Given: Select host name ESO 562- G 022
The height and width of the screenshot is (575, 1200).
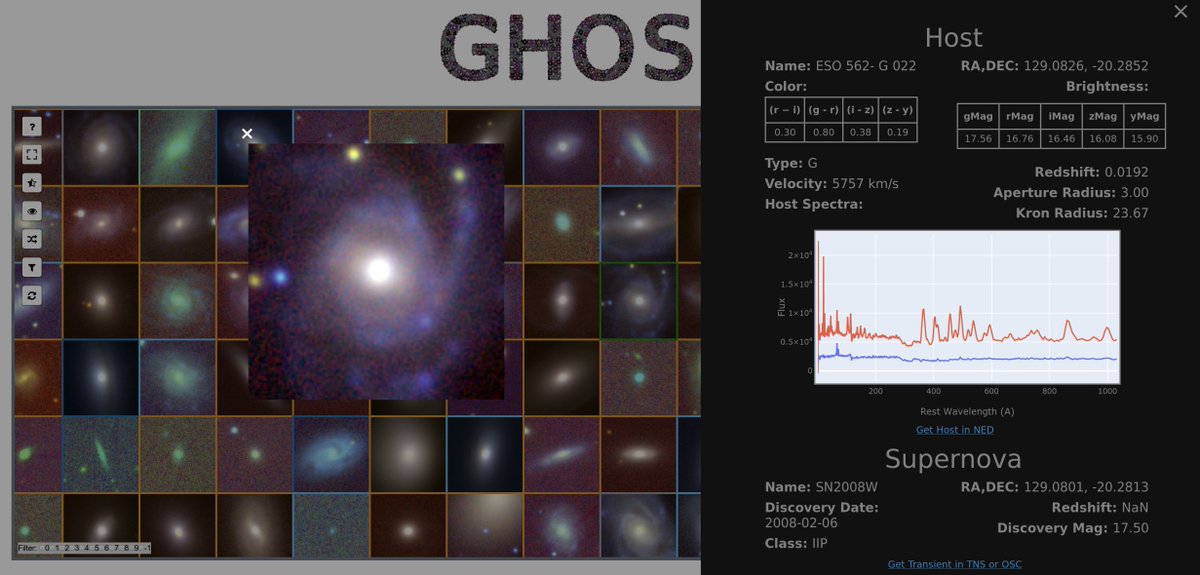Looking at the screenshot, I should point(866,66).
